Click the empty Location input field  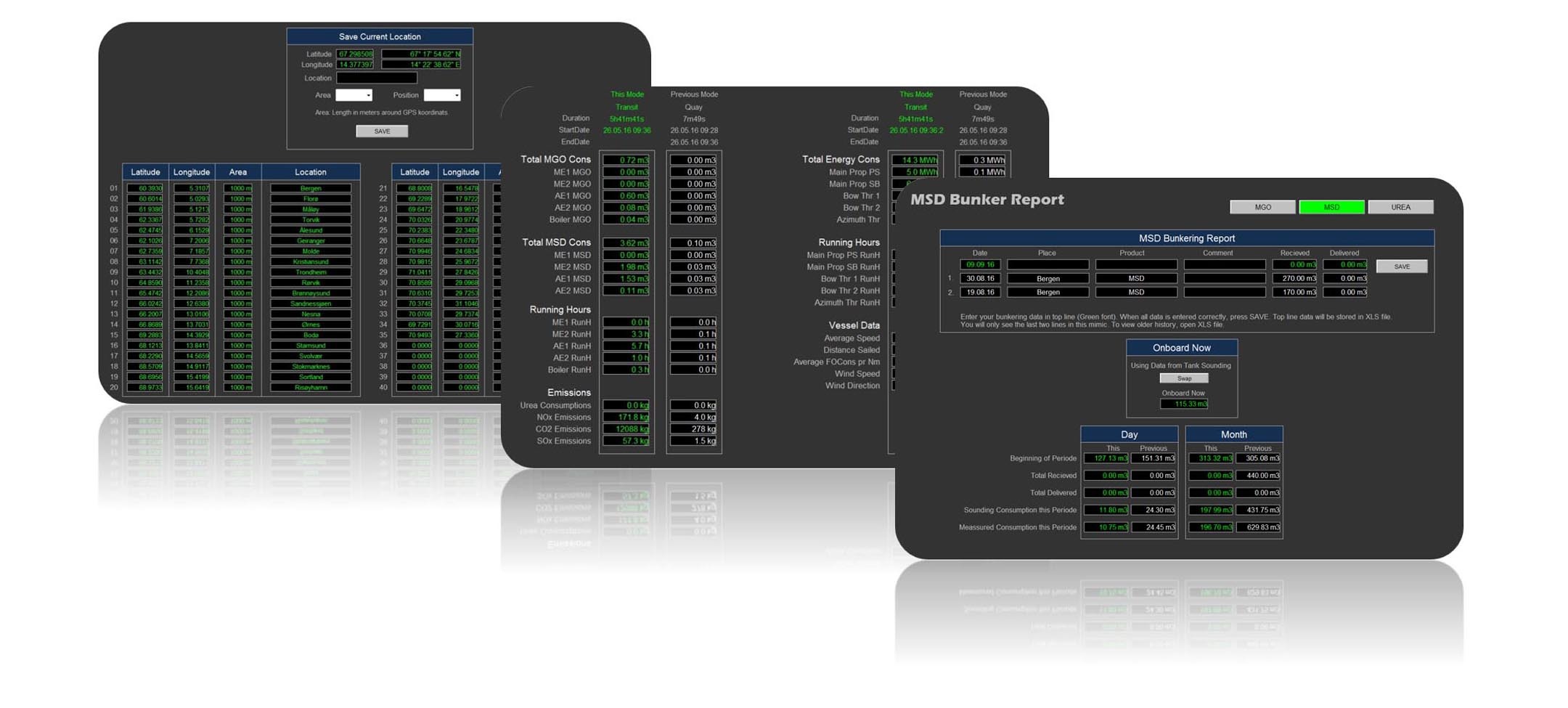click(376, 78)
